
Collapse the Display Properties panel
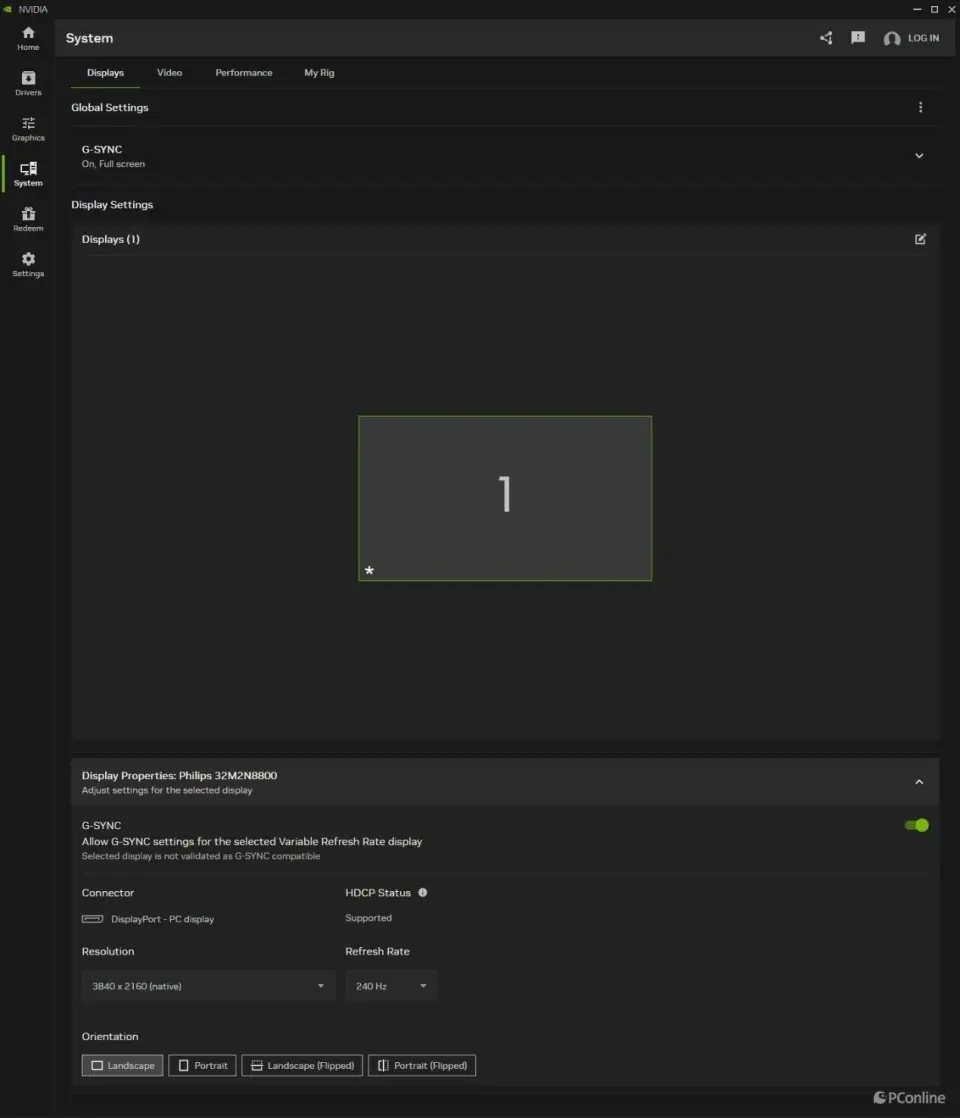919,782
